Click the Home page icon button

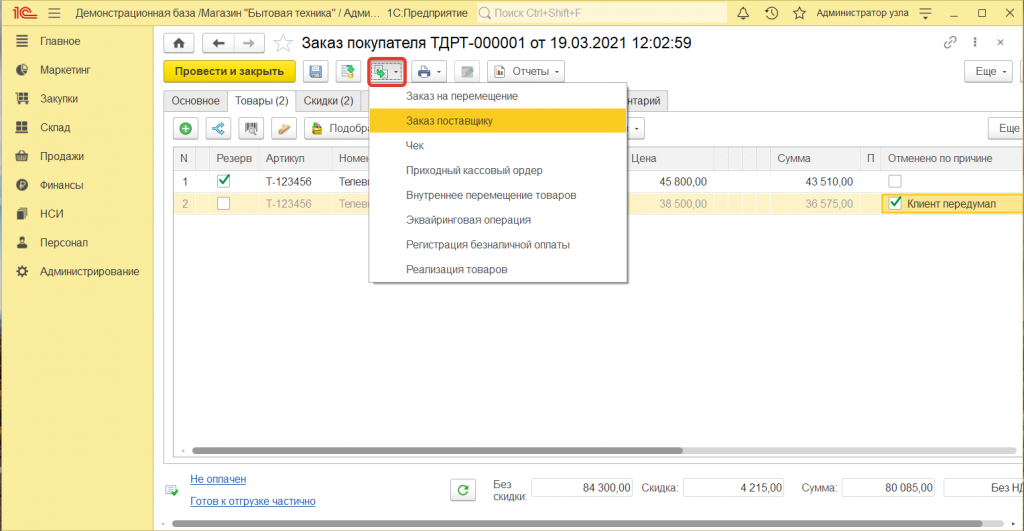point(179,43)
